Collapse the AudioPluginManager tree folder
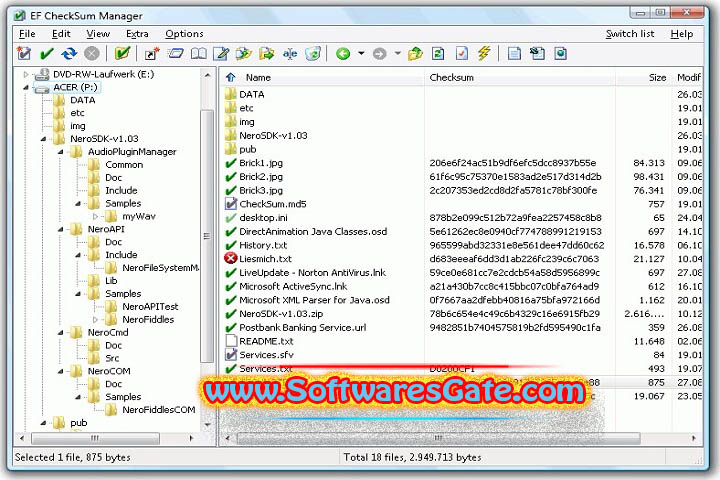The image size is (720, 480). pos(61,152)
